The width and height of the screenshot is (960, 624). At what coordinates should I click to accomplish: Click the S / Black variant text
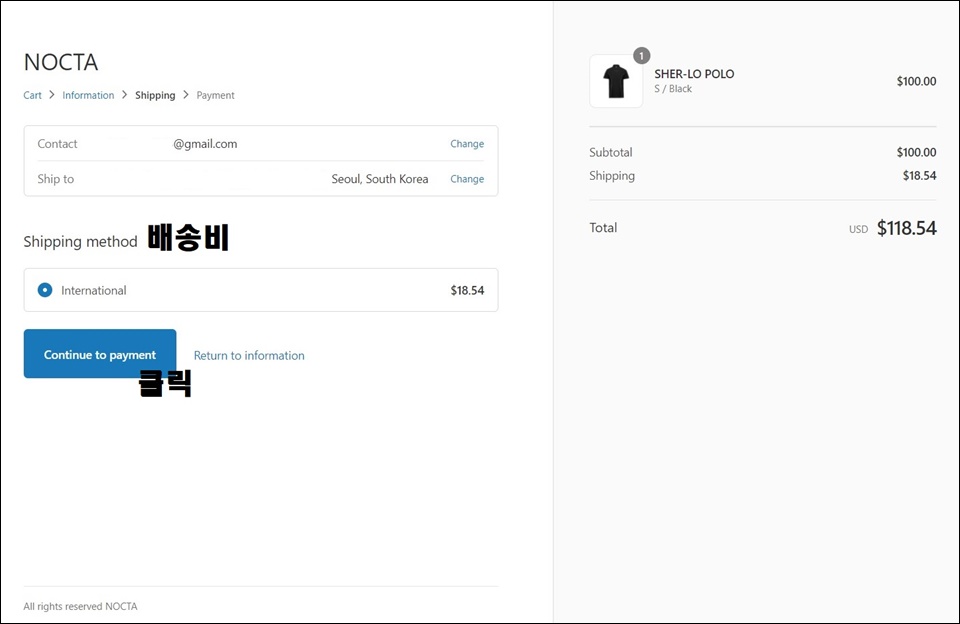pyautogui.click(x=673, y=89)
